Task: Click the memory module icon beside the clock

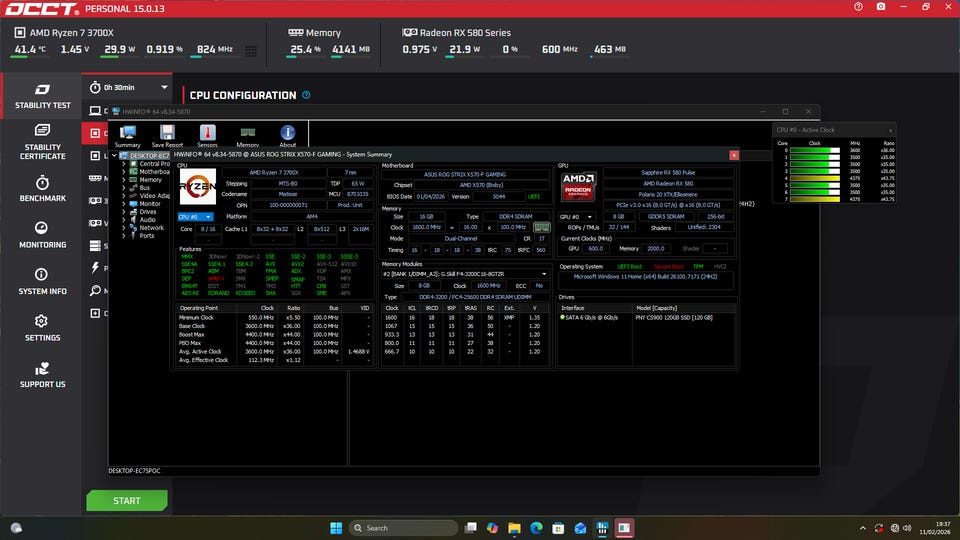Action: point(541,227)
